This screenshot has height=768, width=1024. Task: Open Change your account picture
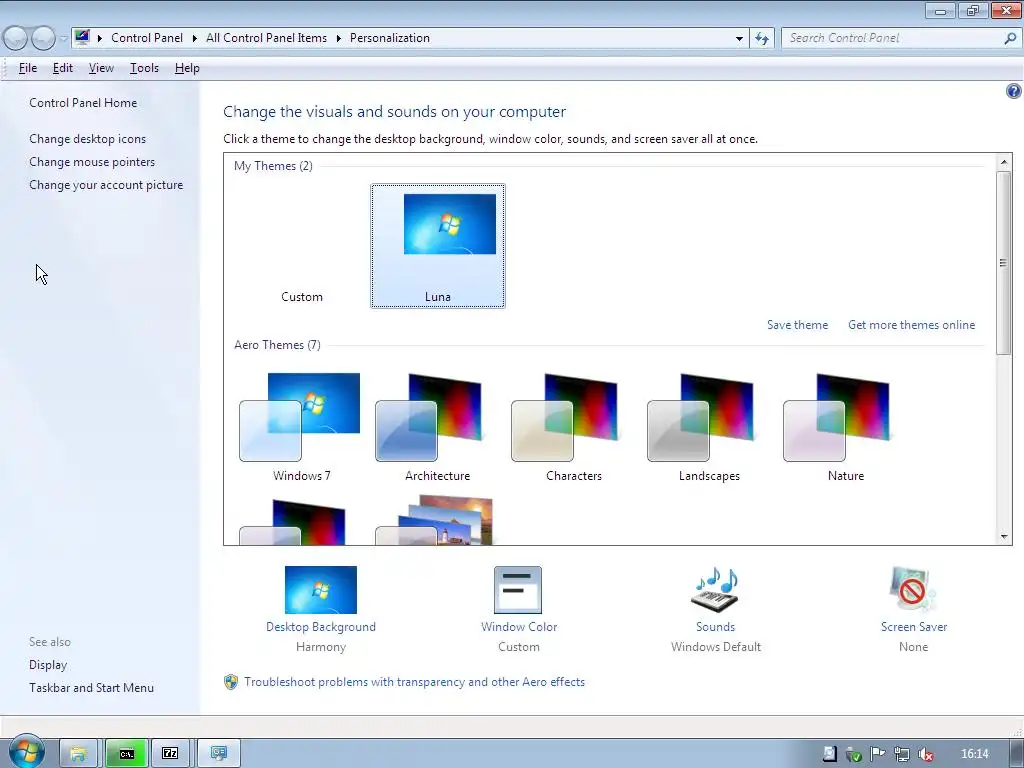click(106, 185)
